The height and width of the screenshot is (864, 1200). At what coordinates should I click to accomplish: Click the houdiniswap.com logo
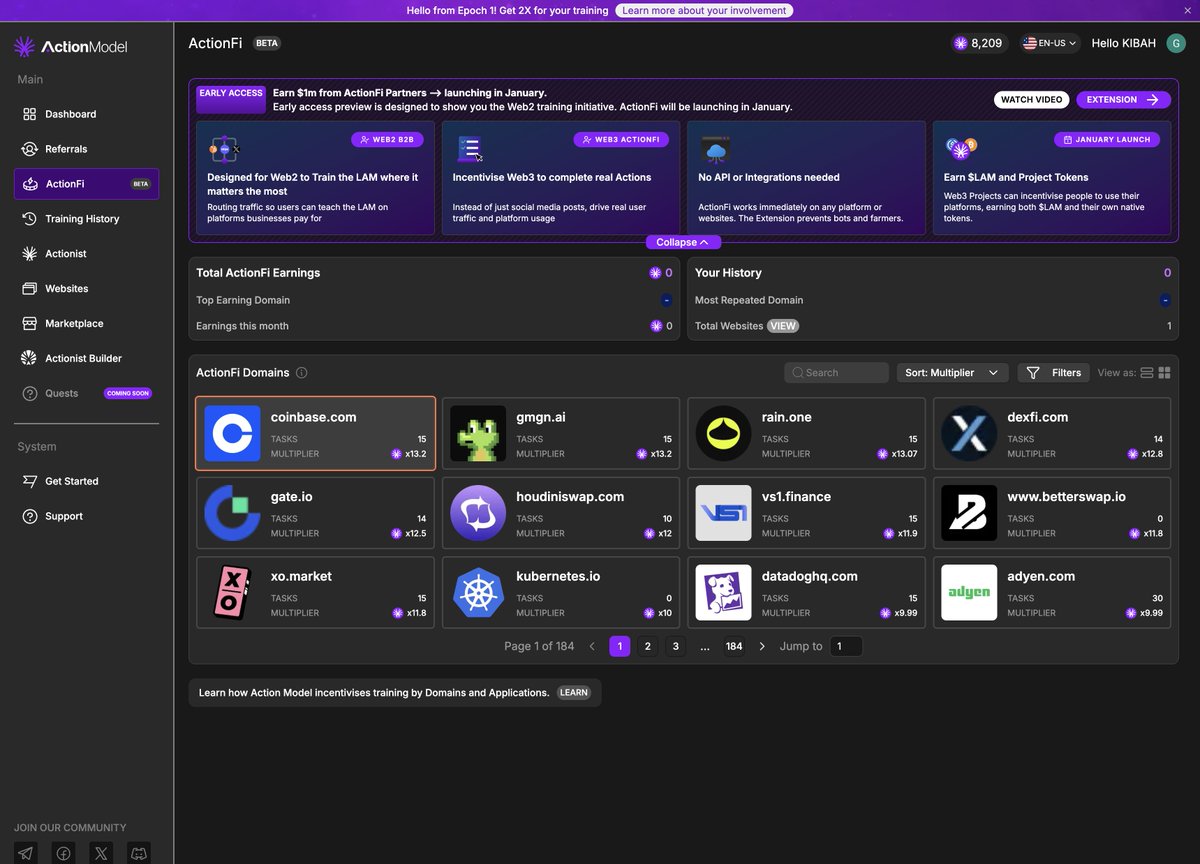coord(478,513)
